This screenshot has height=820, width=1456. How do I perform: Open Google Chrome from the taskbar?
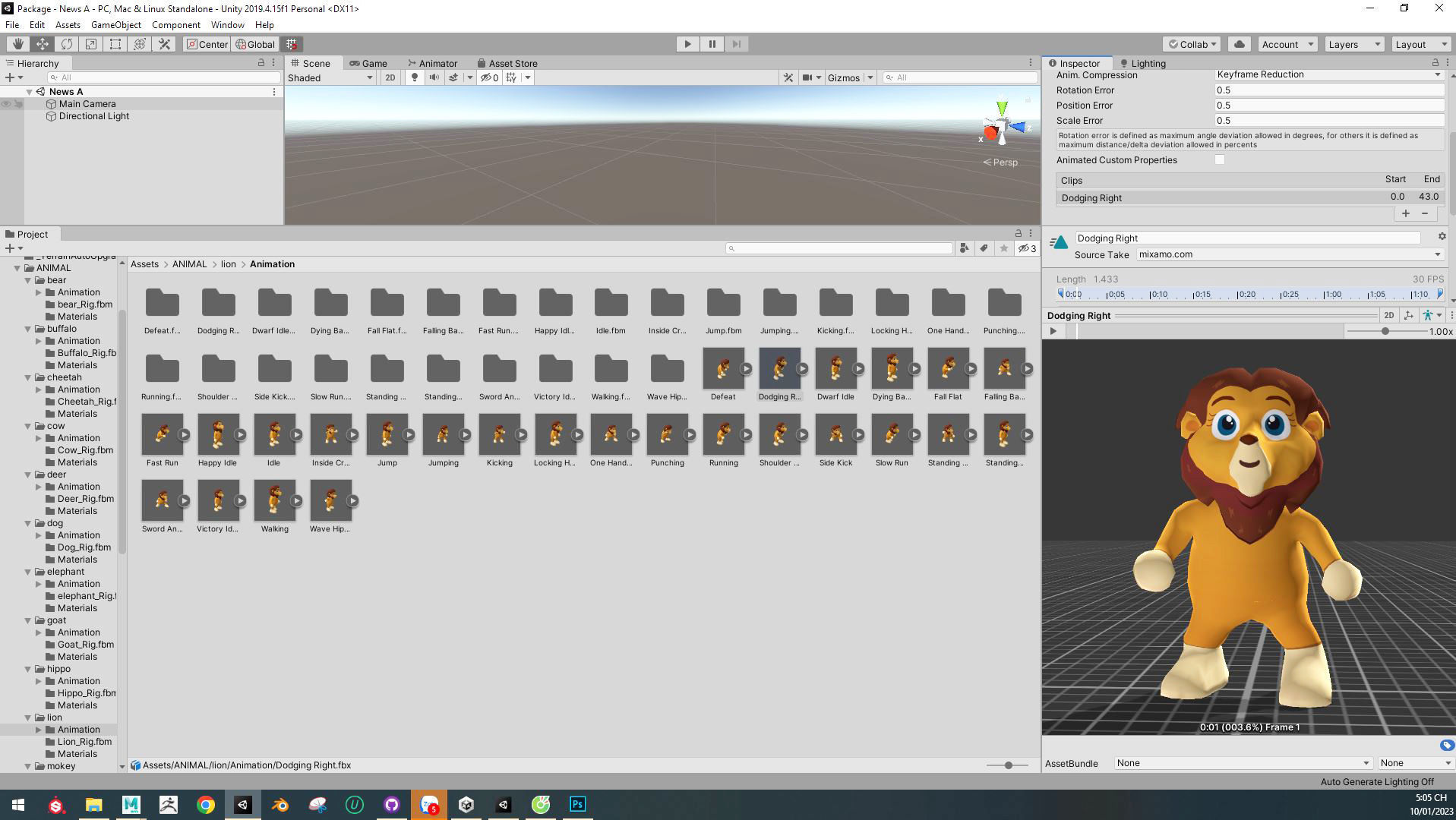(x=206, y=805)
